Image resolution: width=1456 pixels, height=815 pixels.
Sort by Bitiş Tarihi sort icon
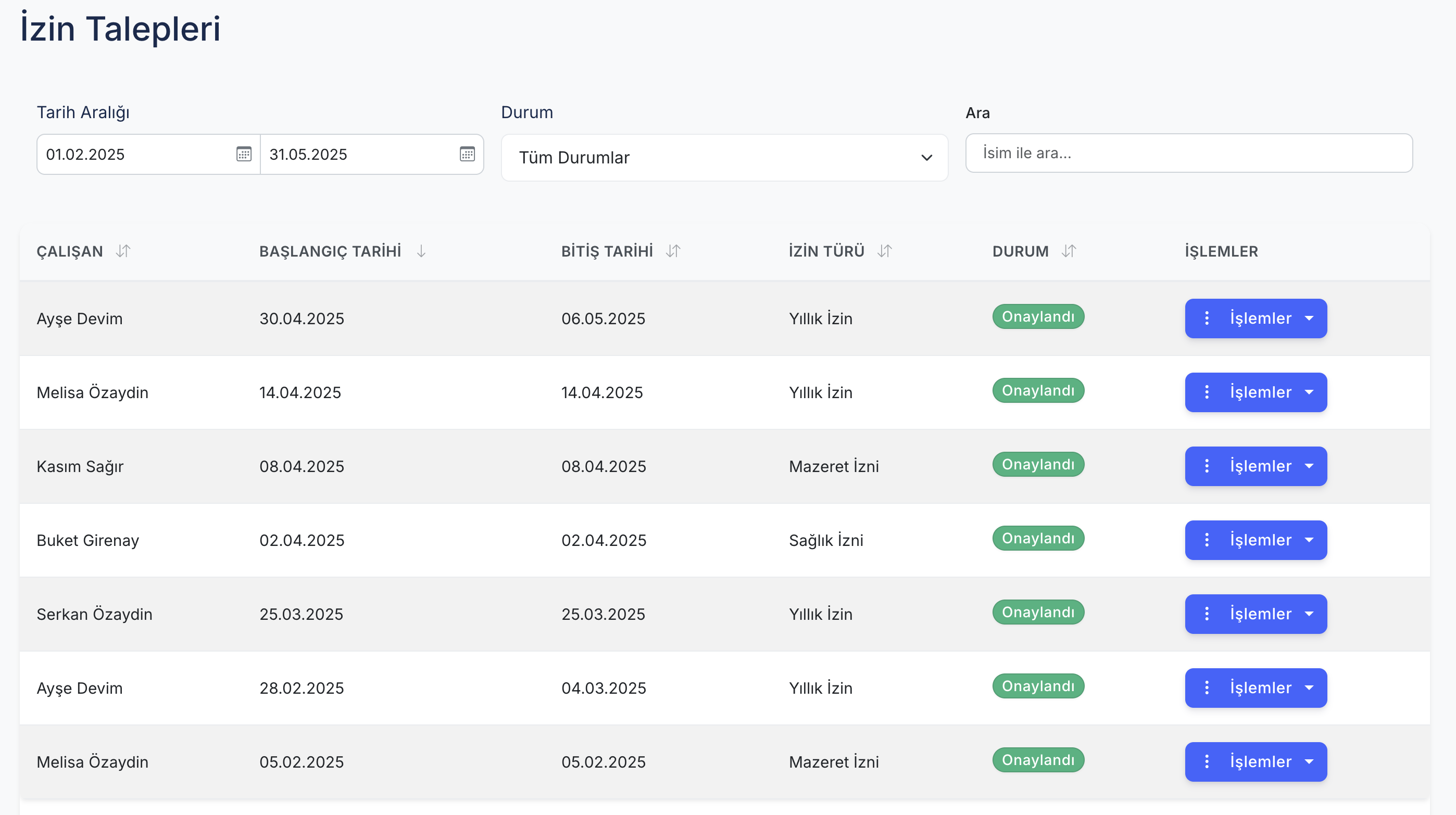click(673, 251)
